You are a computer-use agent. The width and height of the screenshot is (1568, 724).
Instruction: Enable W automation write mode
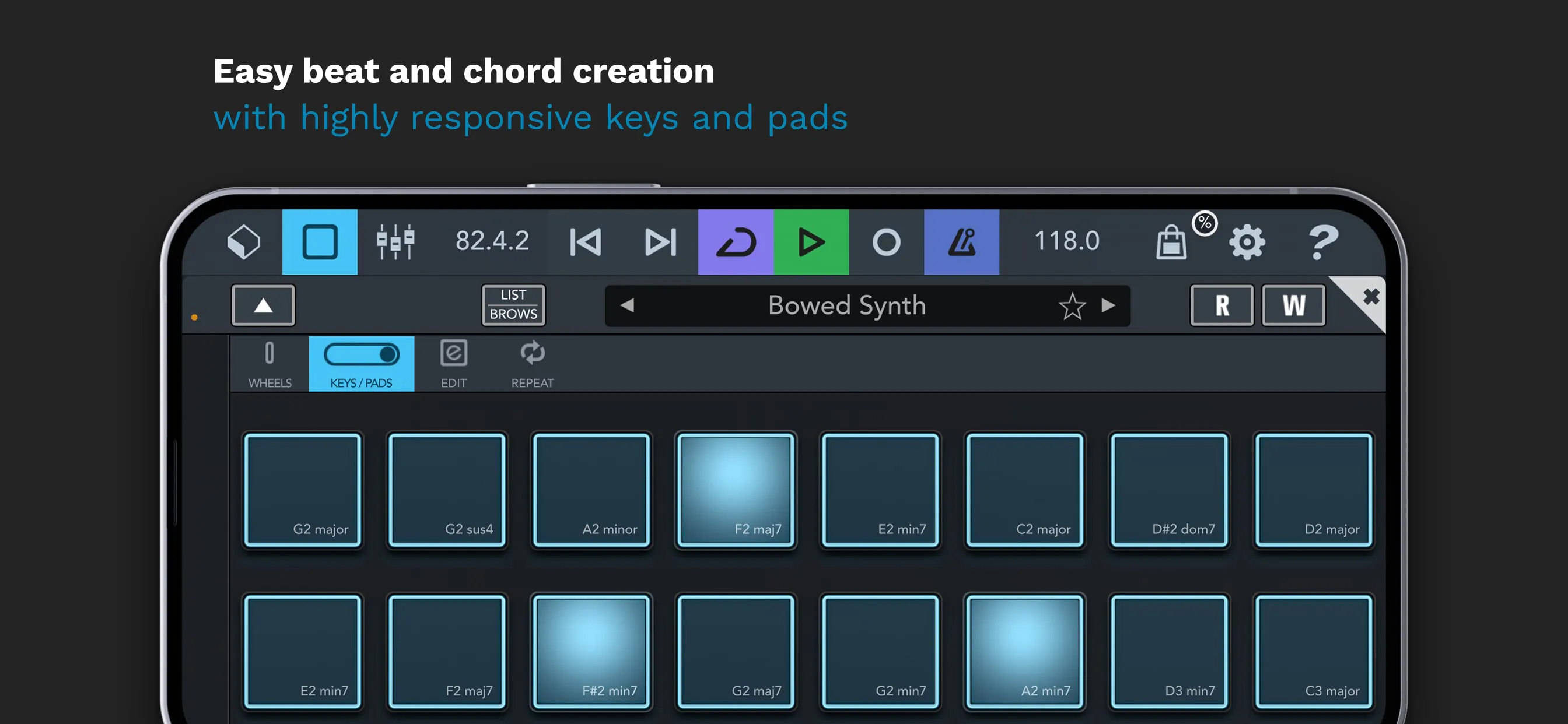pyautogui.click(x=1293, y=305)
